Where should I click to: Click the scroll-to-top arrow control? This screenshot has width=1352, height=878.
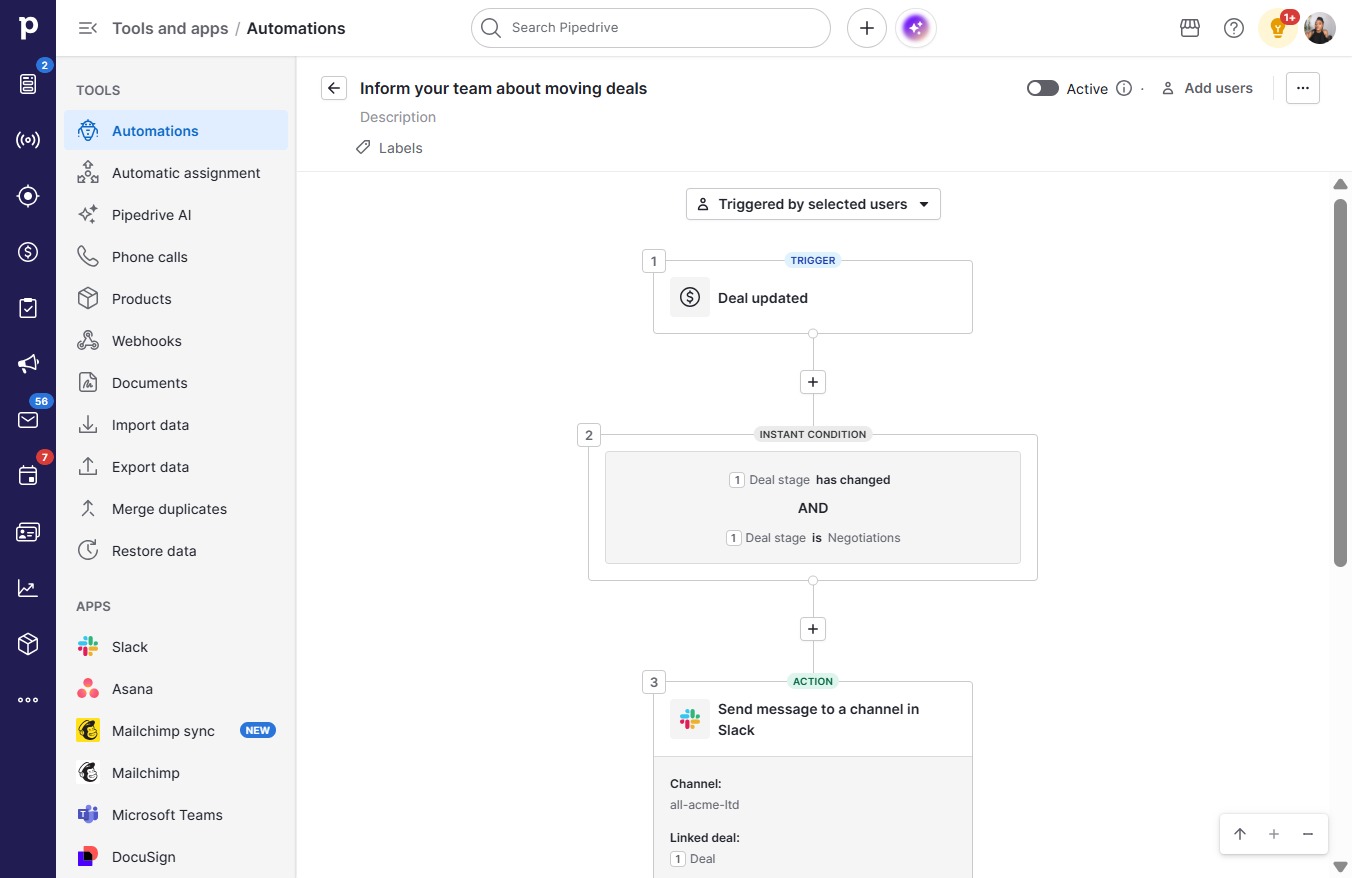(x=1240, y=834)
